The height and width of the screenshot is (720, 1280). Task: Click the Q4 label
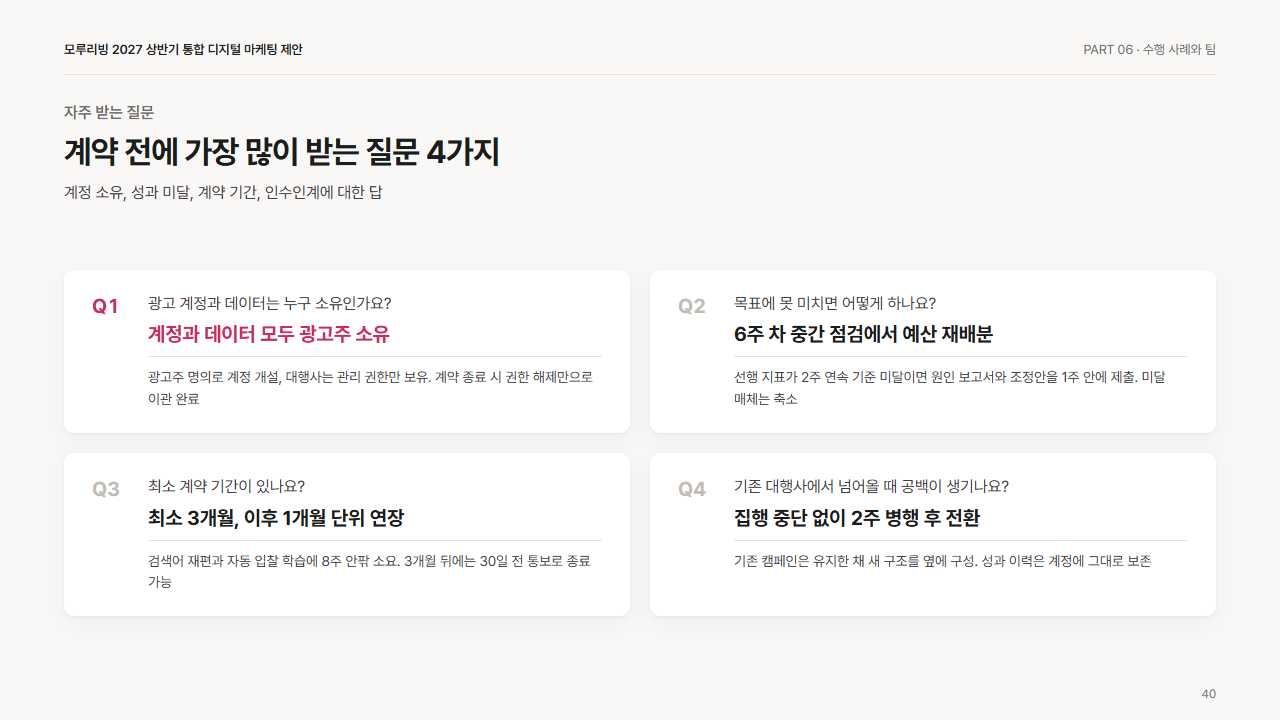pyautogui.click(x=692, y=489)
